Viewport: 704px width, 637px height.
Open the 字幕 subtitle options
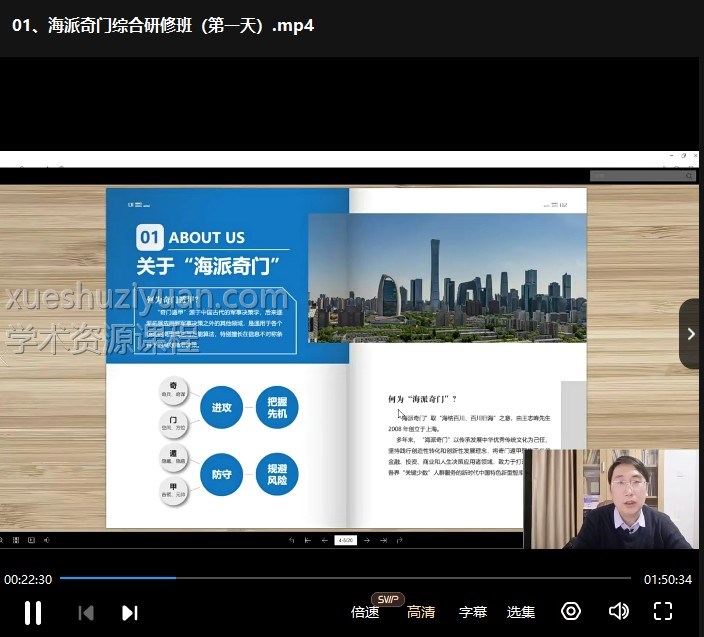(x=473, y=612)
